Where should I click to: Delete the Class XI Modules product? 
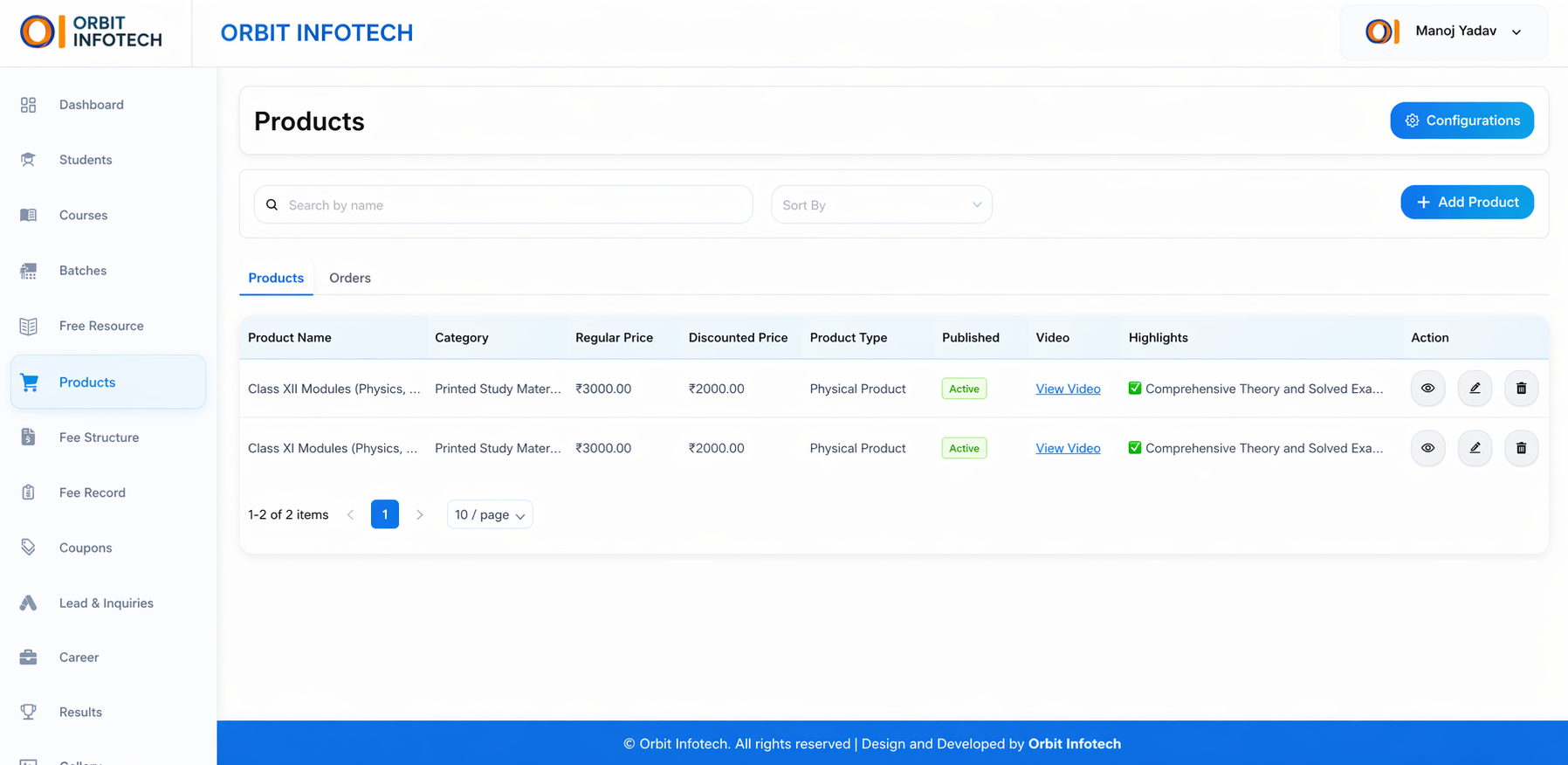point(1521,448)
